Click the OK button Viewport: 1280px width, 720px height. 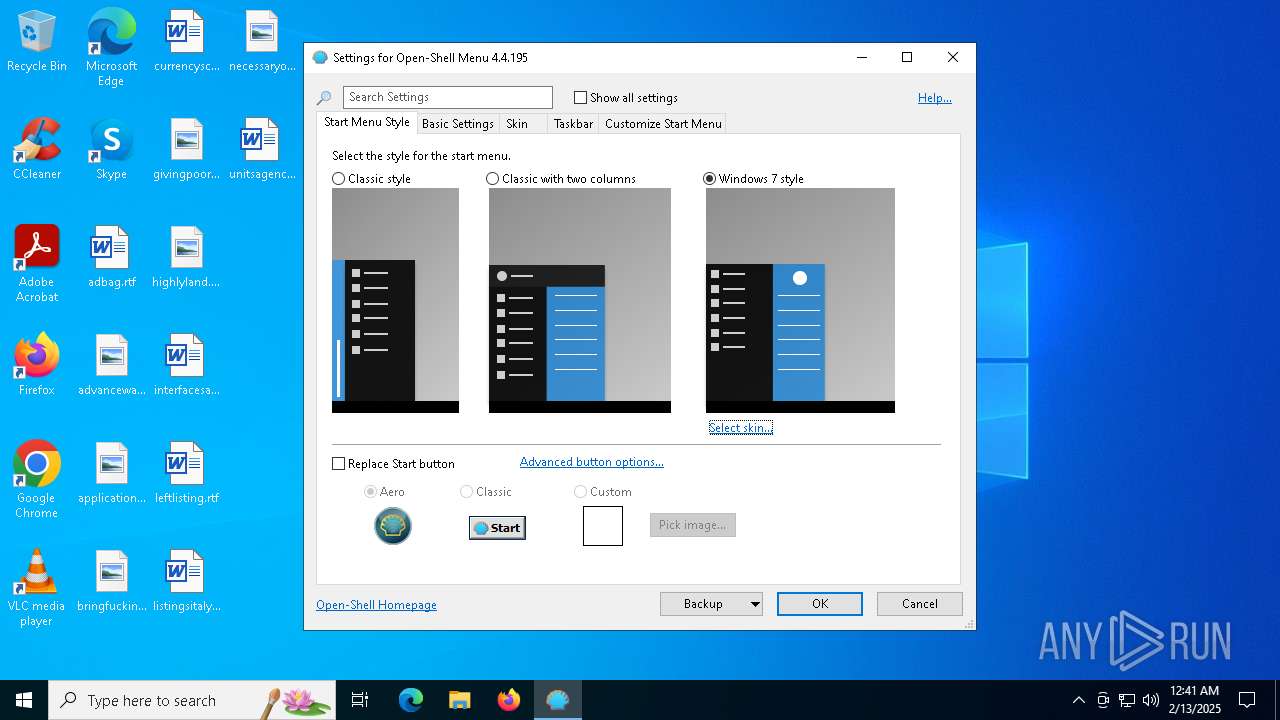tap(820, 604)
